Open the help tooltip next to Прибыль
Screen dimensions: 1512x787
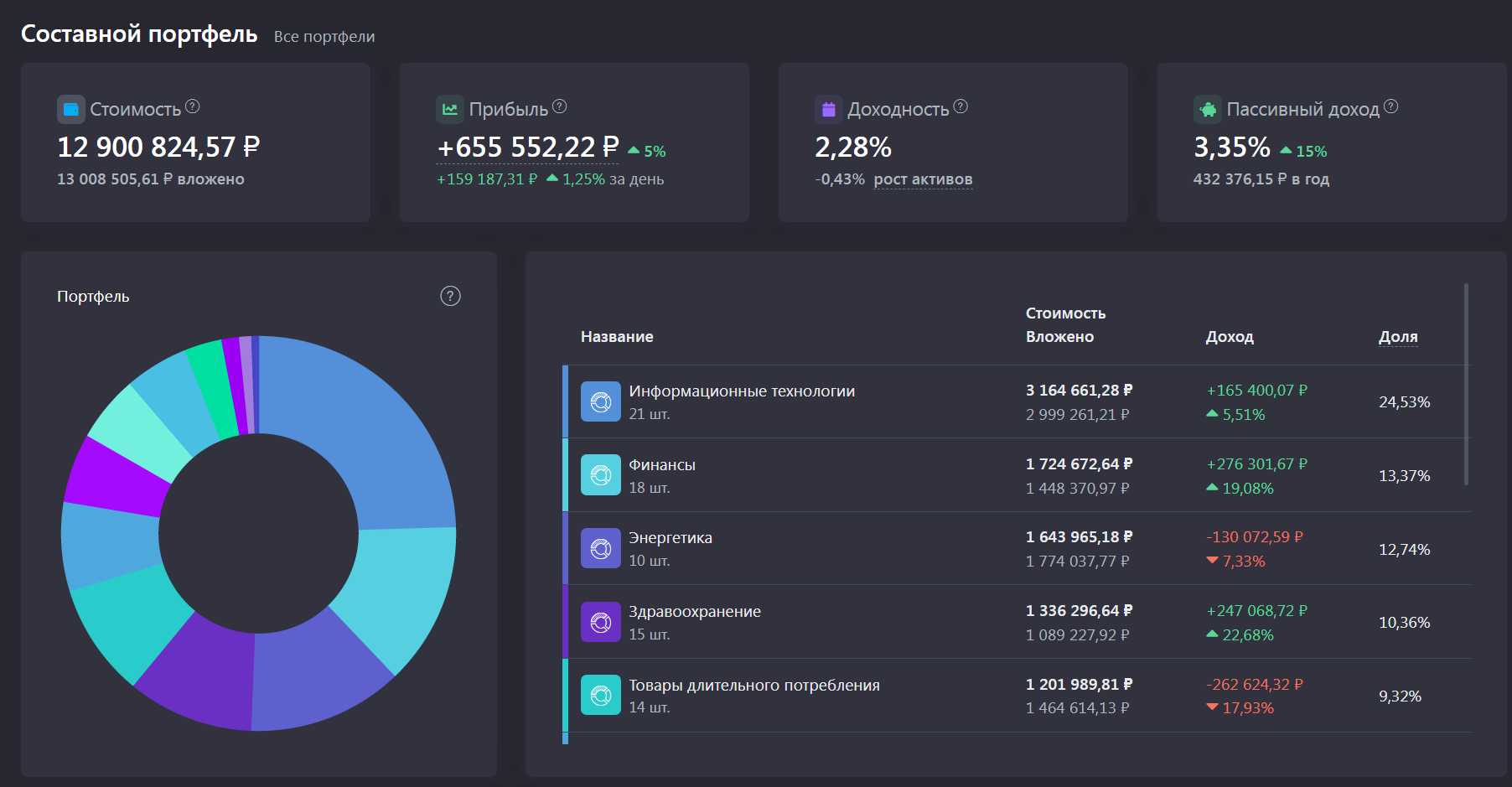[x=560, y=106]
